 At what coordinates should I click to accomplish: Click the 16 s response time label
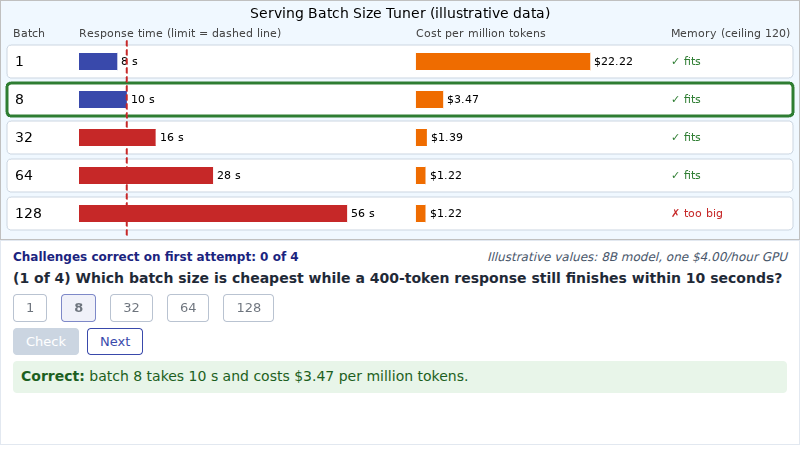(x=172, y=137)
